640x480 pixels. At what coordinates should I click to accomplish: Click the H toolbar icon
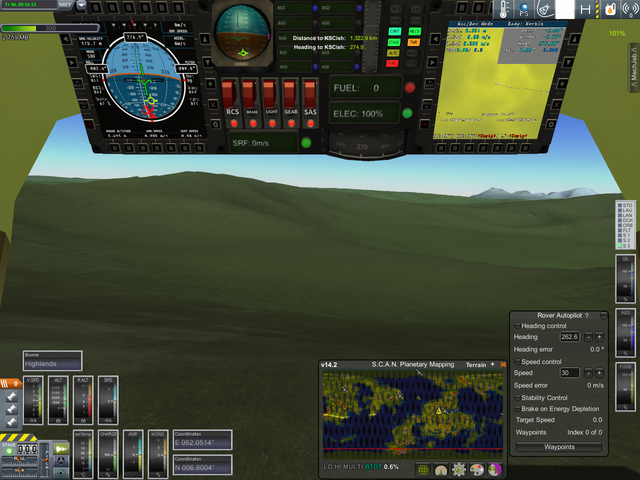[x=586, y=9]
